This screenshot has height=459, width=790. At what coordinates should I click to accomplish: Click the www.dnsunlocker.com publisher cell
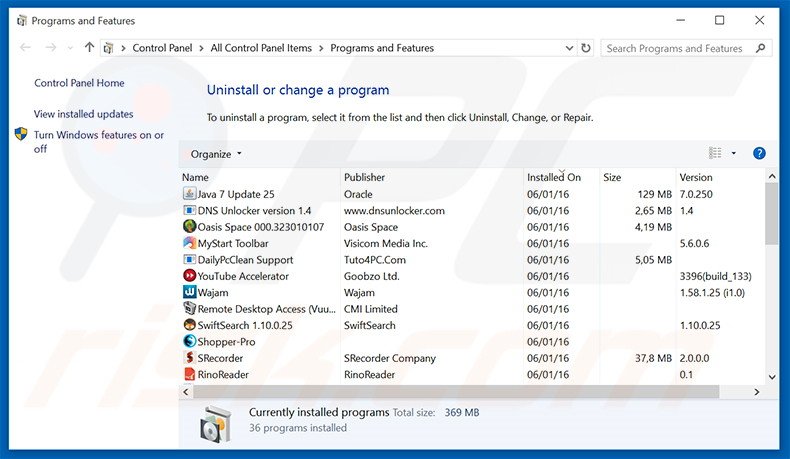pyautogui.click(x=394, y=211)
